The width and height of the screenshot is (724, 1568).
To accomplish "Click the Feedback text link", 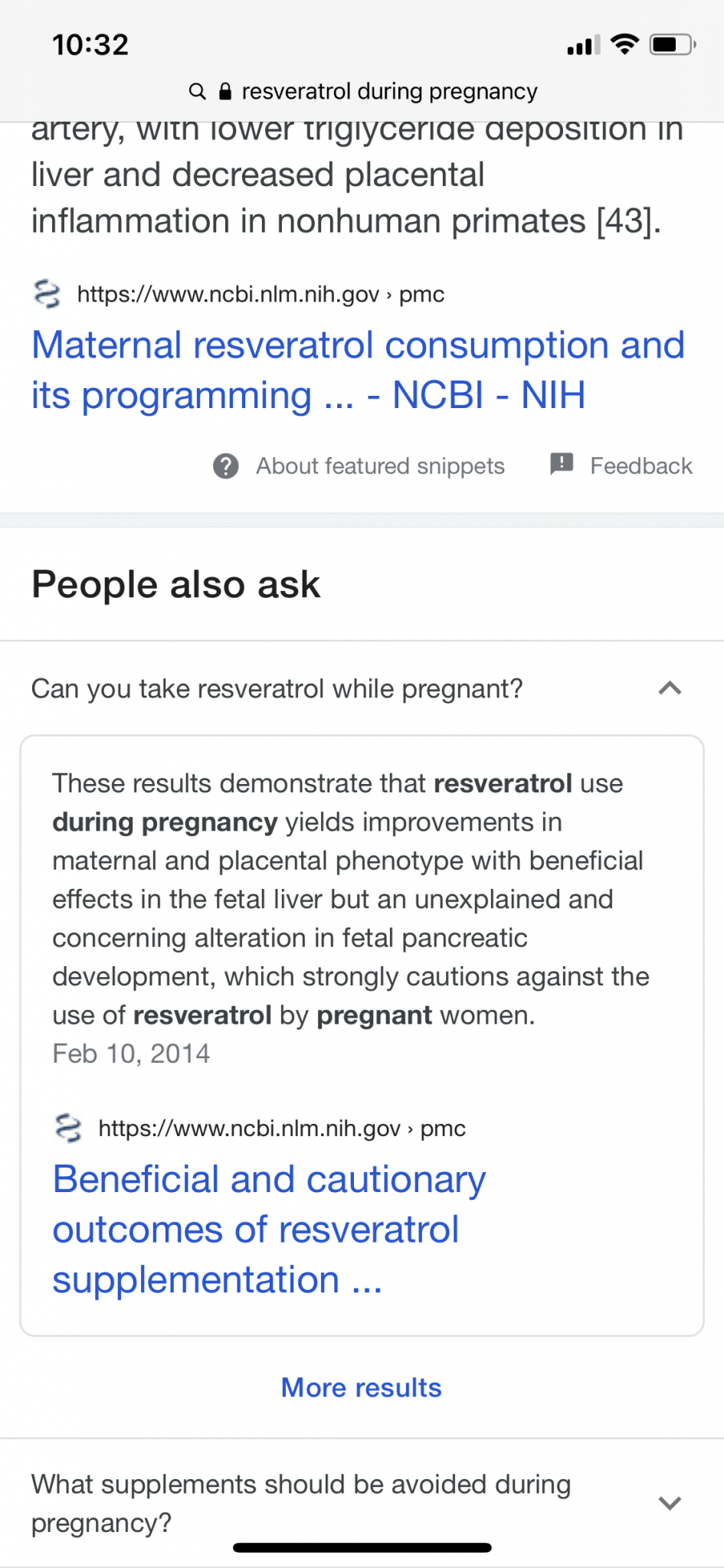I will coord(640,465).
